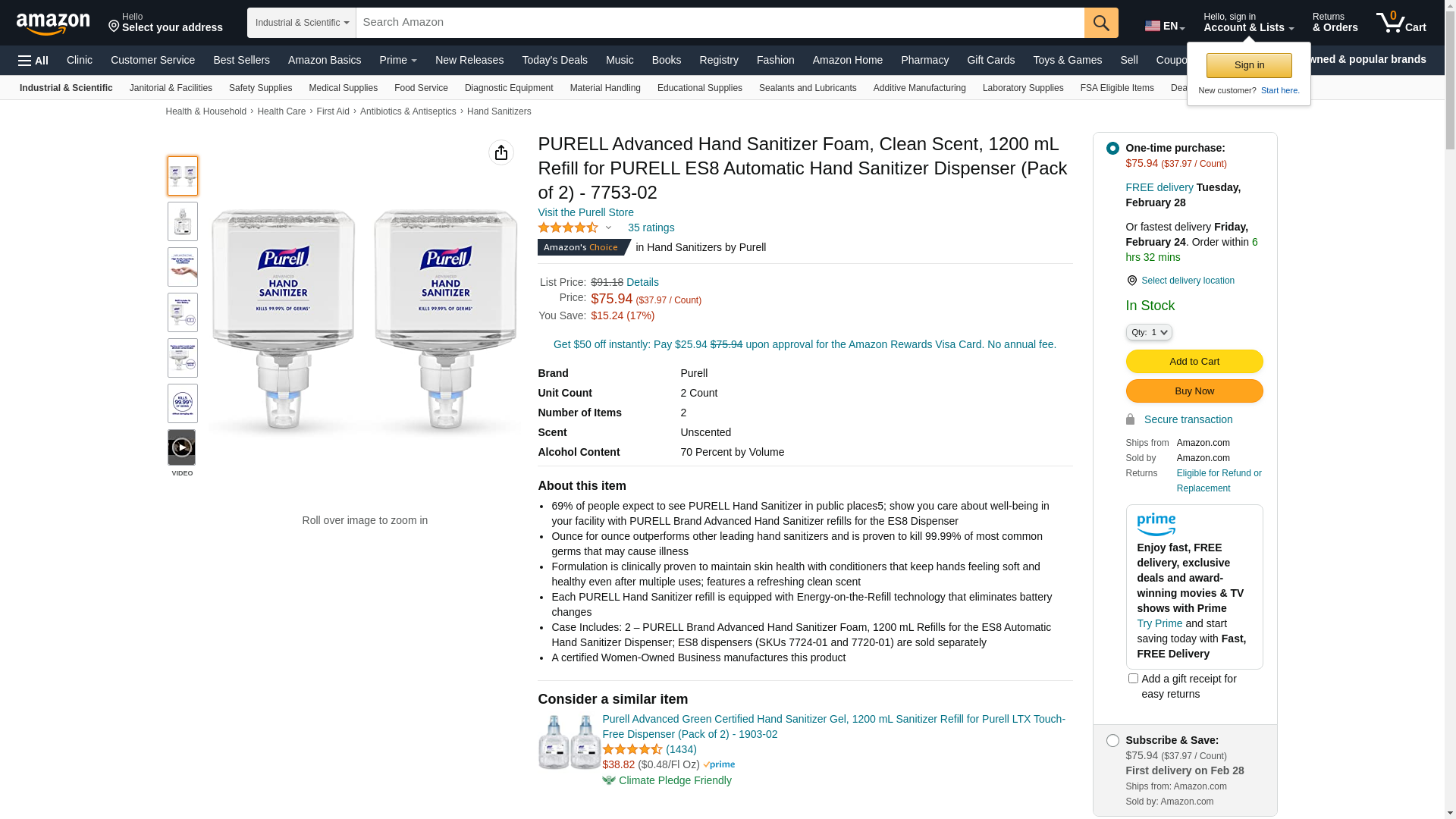Expand the star rating breakdown arrow

608,227
